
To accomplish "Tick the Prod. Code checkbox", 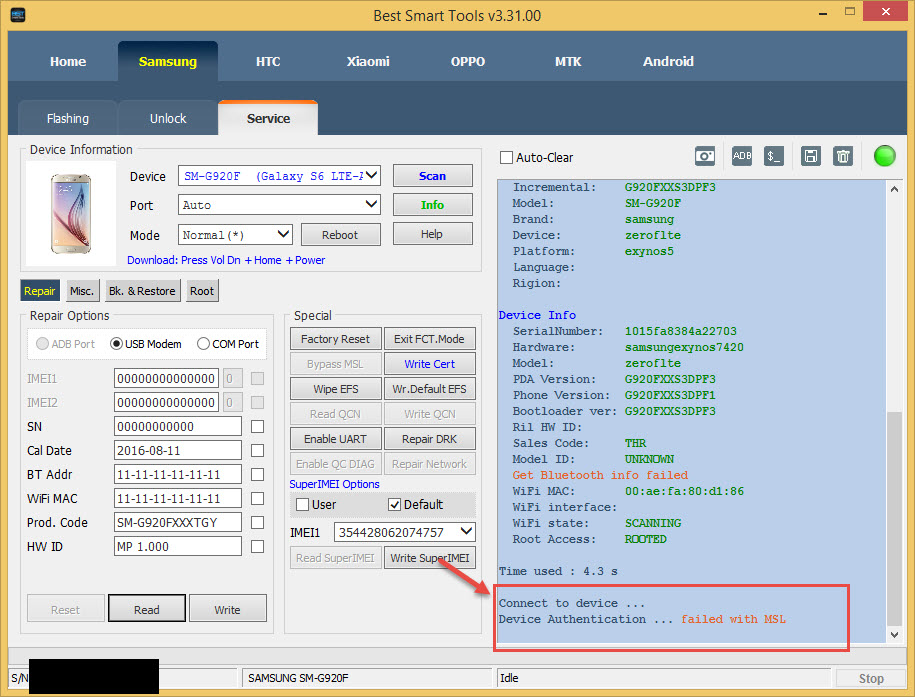I will (x=257, y=522).
